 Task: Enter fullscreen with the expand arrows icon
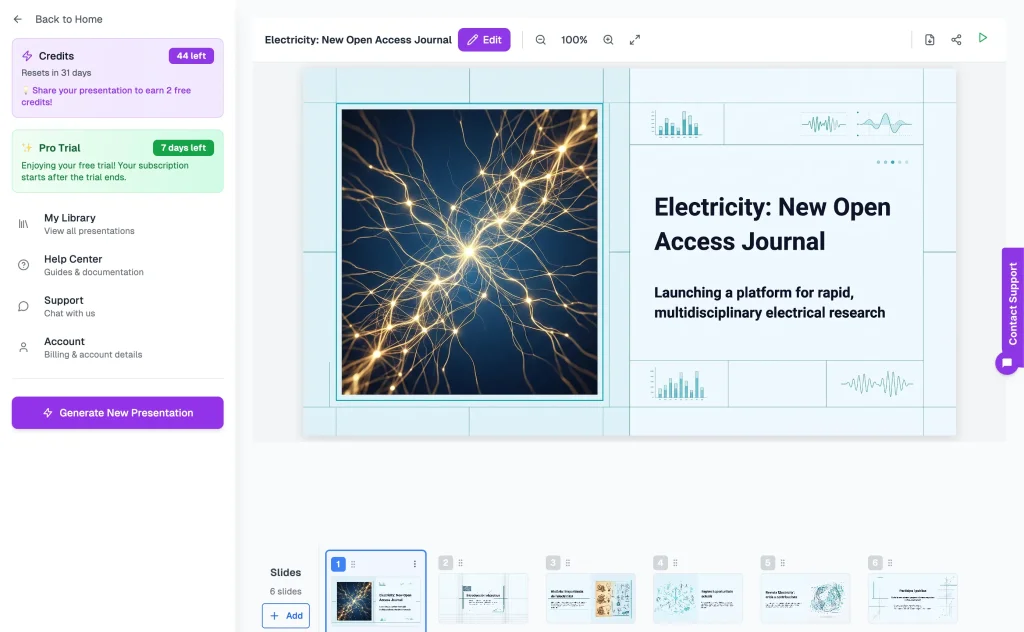635,40
